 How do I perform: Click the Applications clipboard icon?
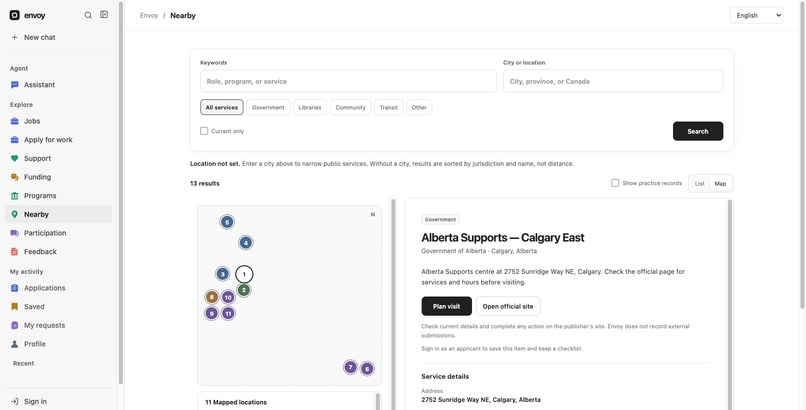click(x=14, y=288)
